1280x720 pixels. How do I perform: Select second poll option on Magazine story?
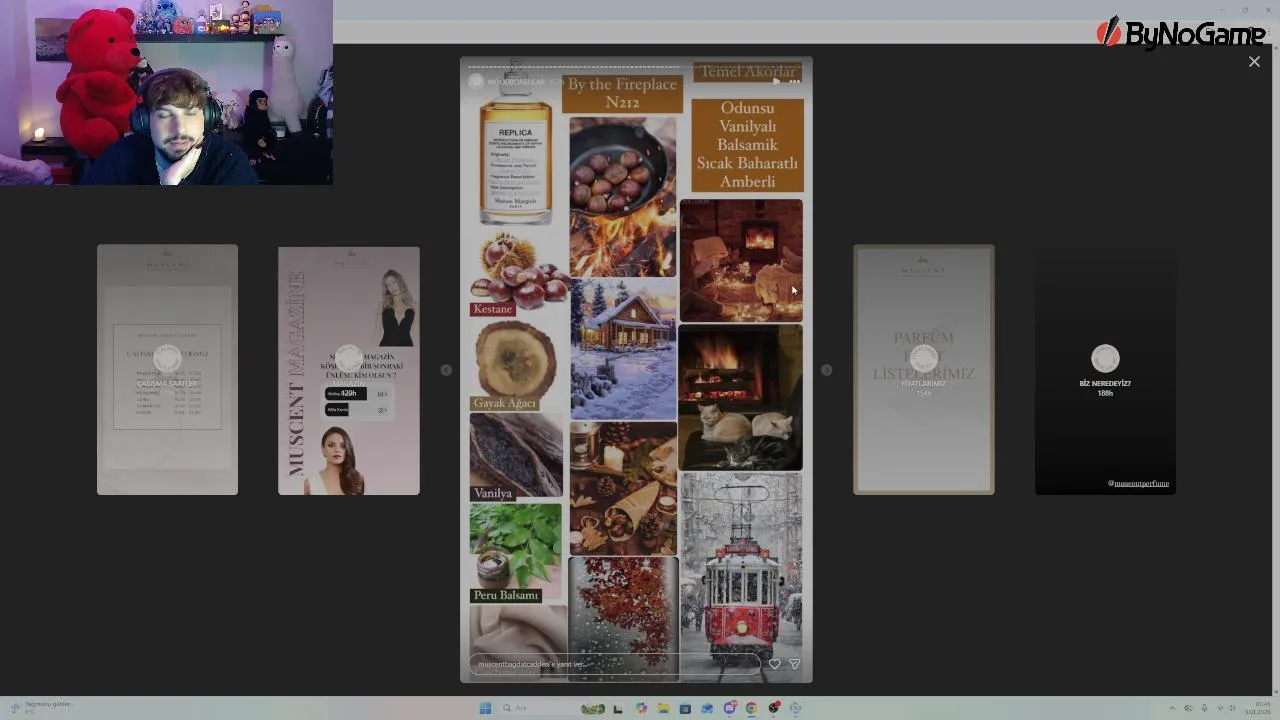click(x=356, y=410)
